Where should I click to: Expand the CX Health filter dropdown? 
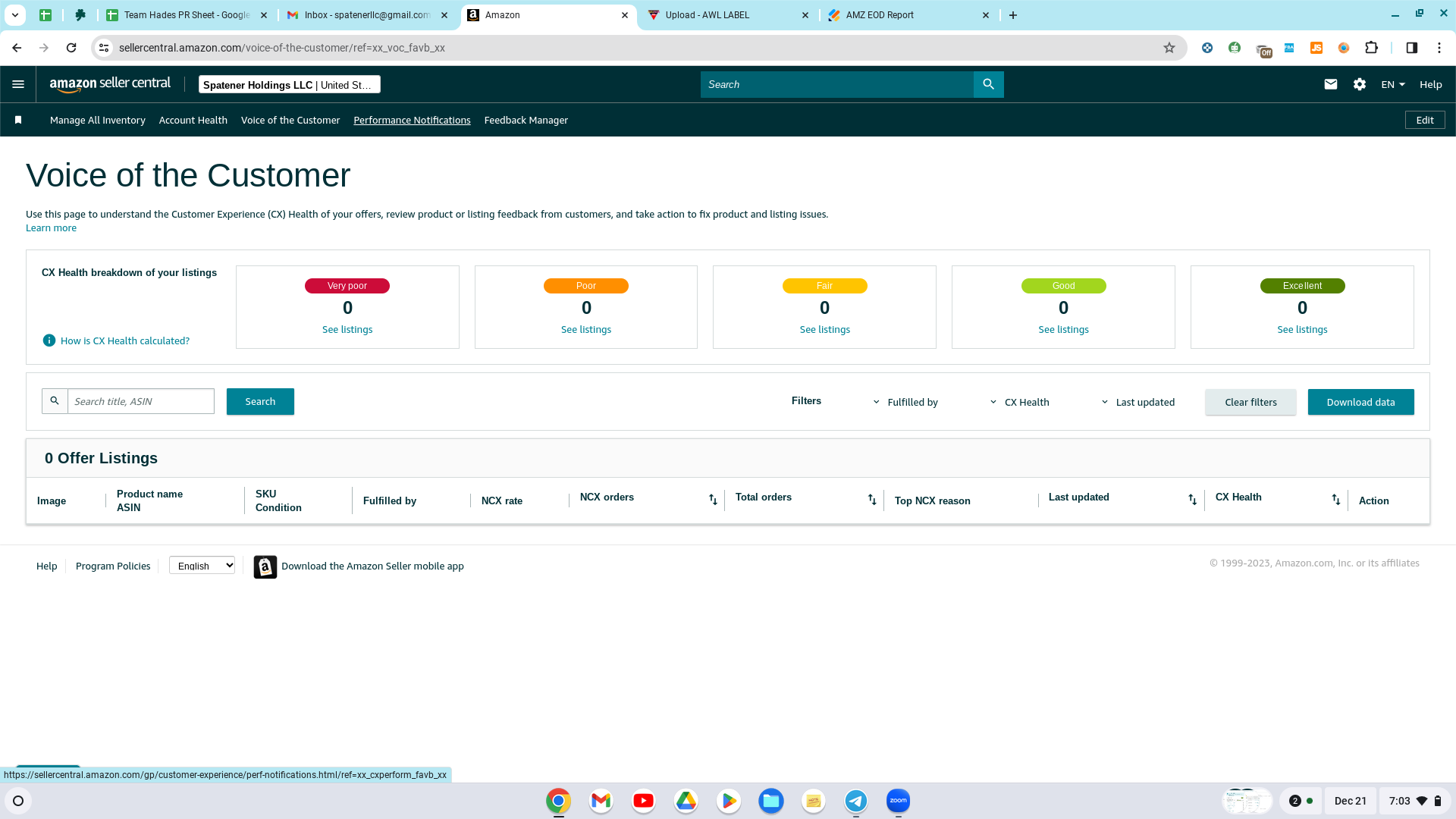tap(1019, 402)
